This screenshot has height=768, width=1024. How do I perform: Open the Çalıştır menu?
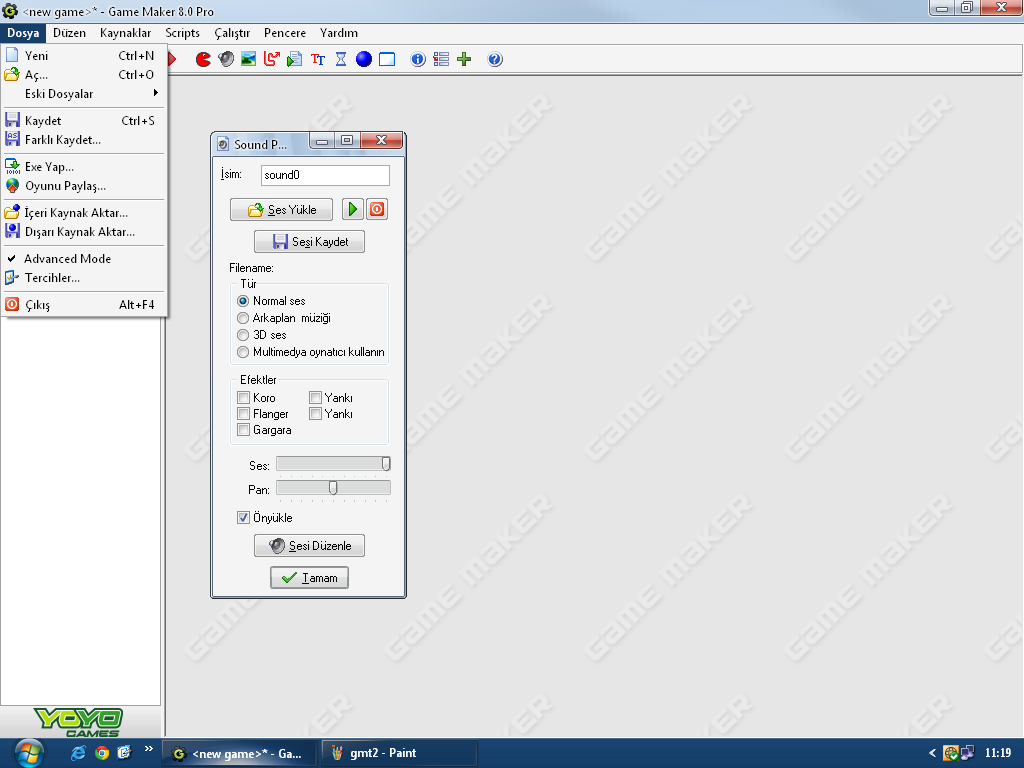(232, 33)
